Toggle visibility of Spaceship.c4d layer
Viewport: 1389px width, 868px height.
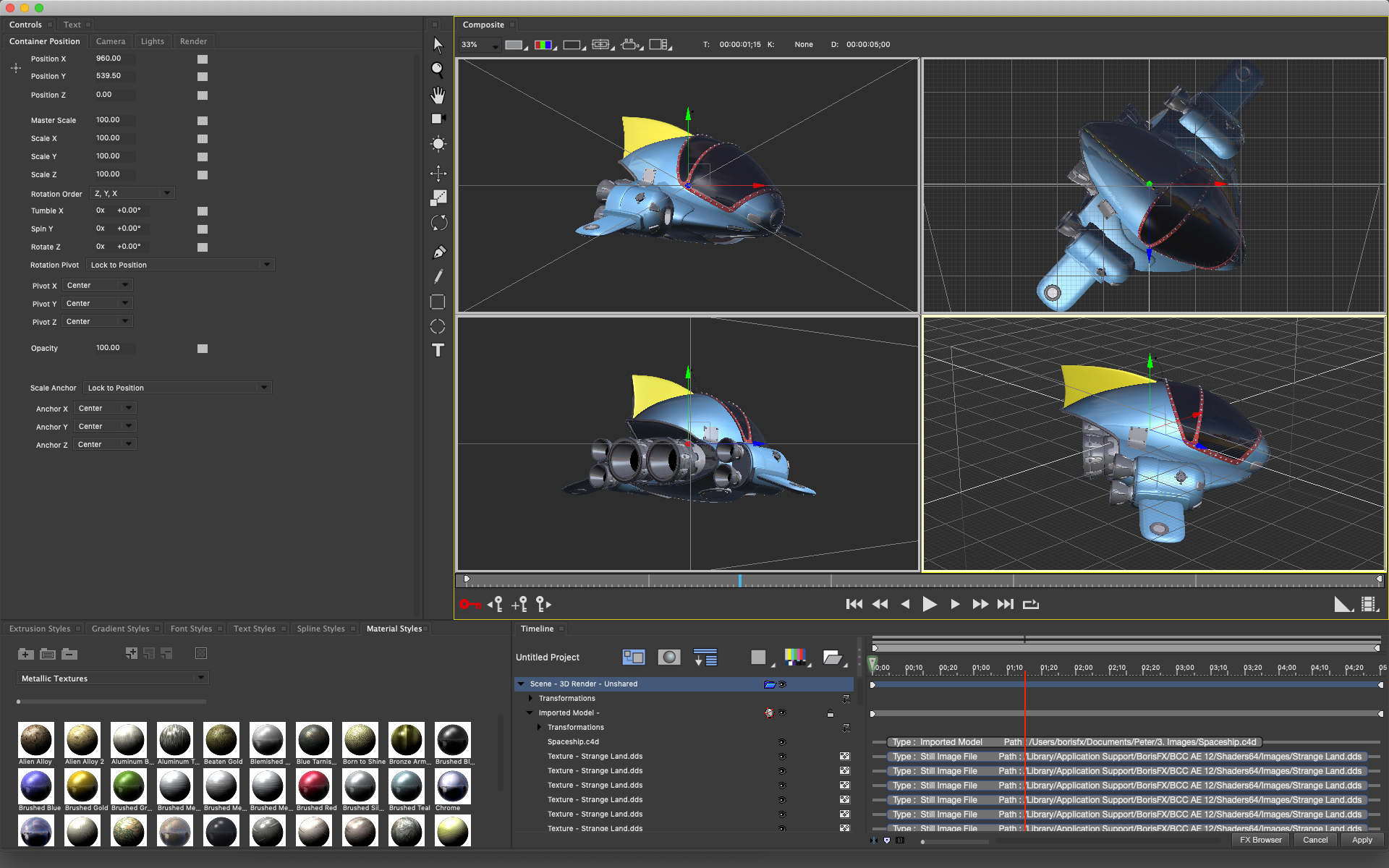point(782,742)
